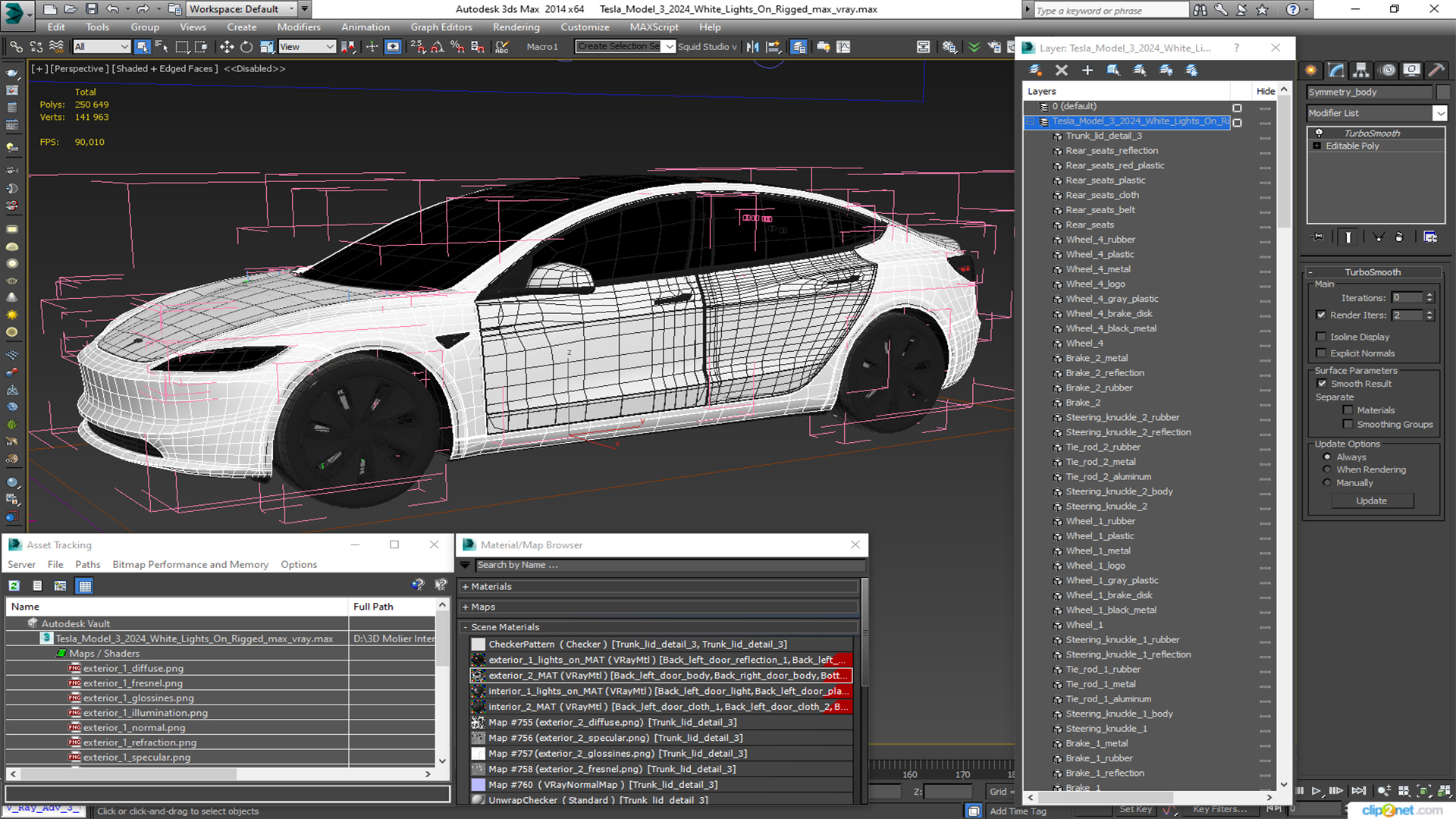Image resolution: width=1456 pixels, height=819 pixels.
Task: Select the When Rendering update option
Action: pyautogui.click(x=1327, y=469)
